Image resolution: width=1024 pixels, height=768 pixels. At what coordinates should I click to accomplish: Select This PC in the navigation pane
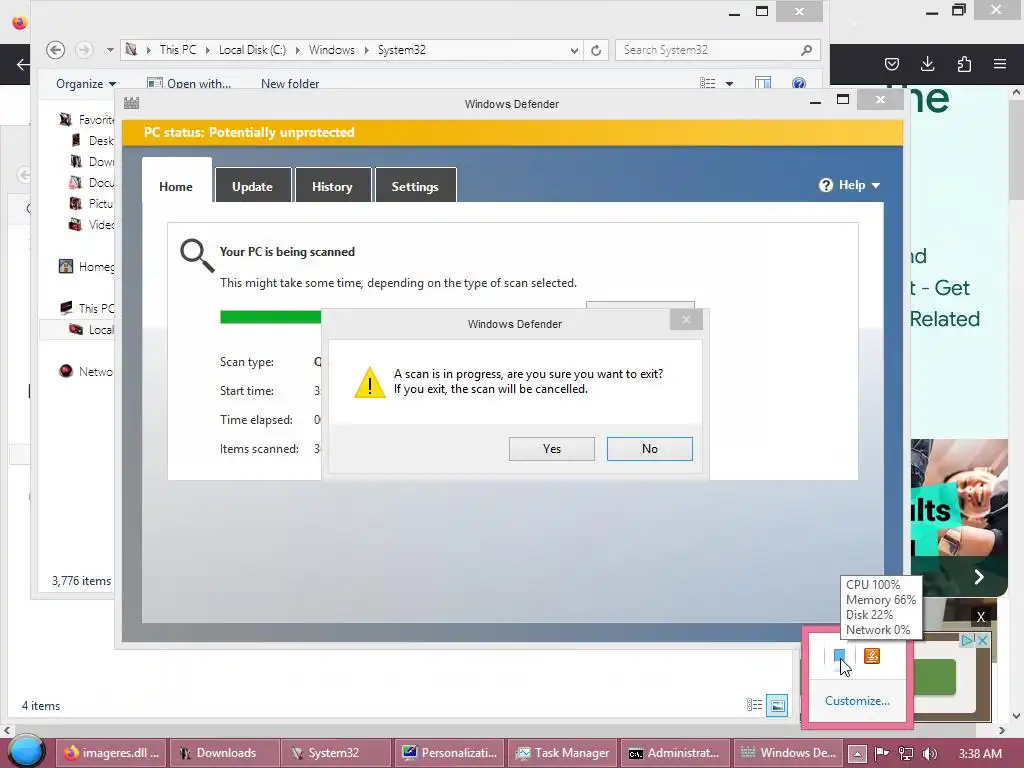click(x=87, y=308)
